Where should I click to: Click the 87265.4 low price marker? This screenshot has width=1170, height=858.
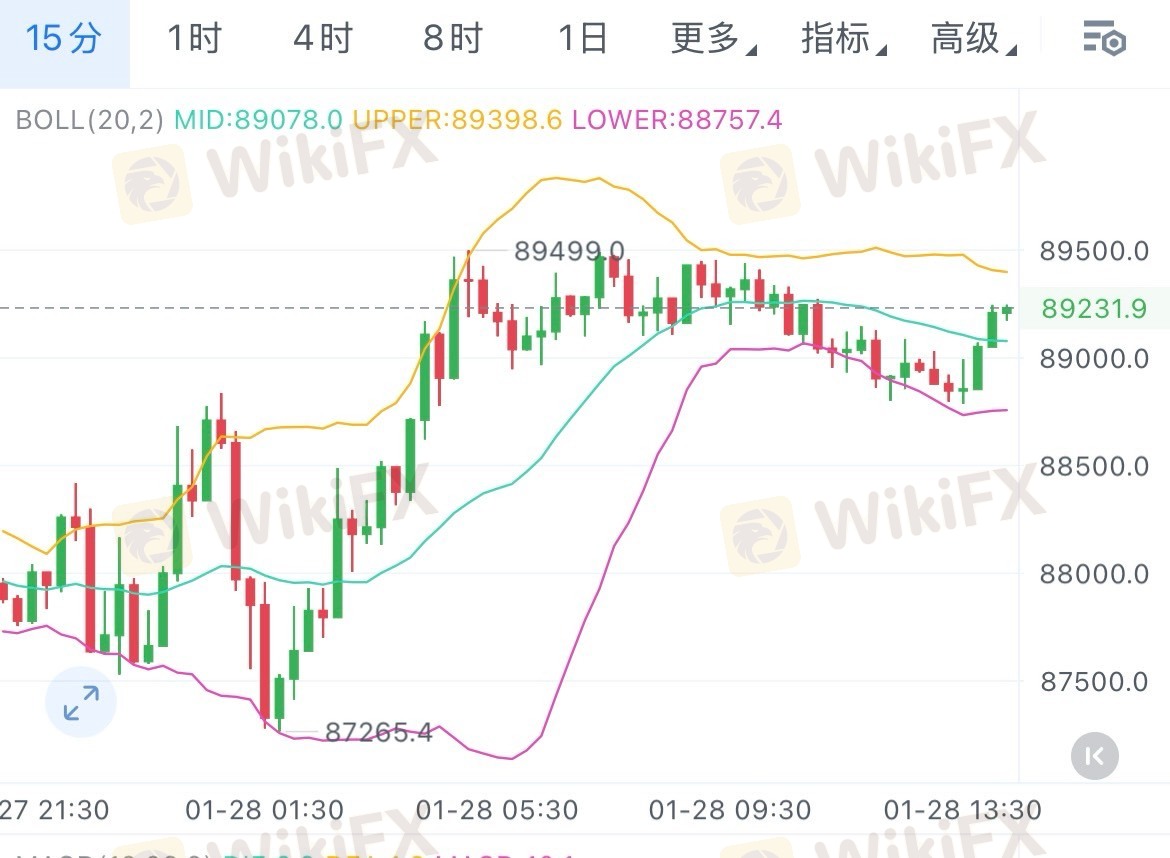click(x=378, y=733)
